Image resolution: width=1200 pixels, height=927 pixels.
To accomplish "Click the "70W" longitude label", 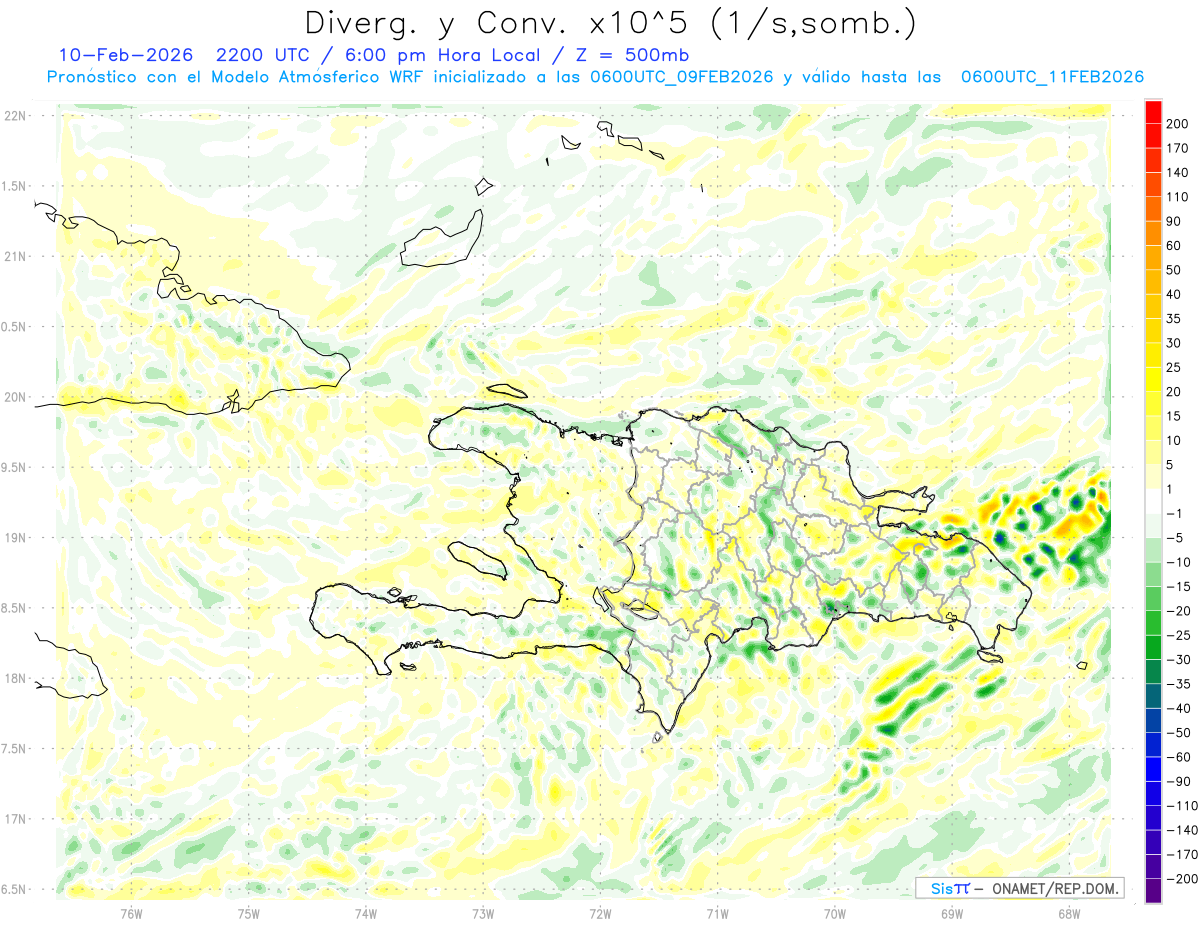I will click(x=835, y=912).
